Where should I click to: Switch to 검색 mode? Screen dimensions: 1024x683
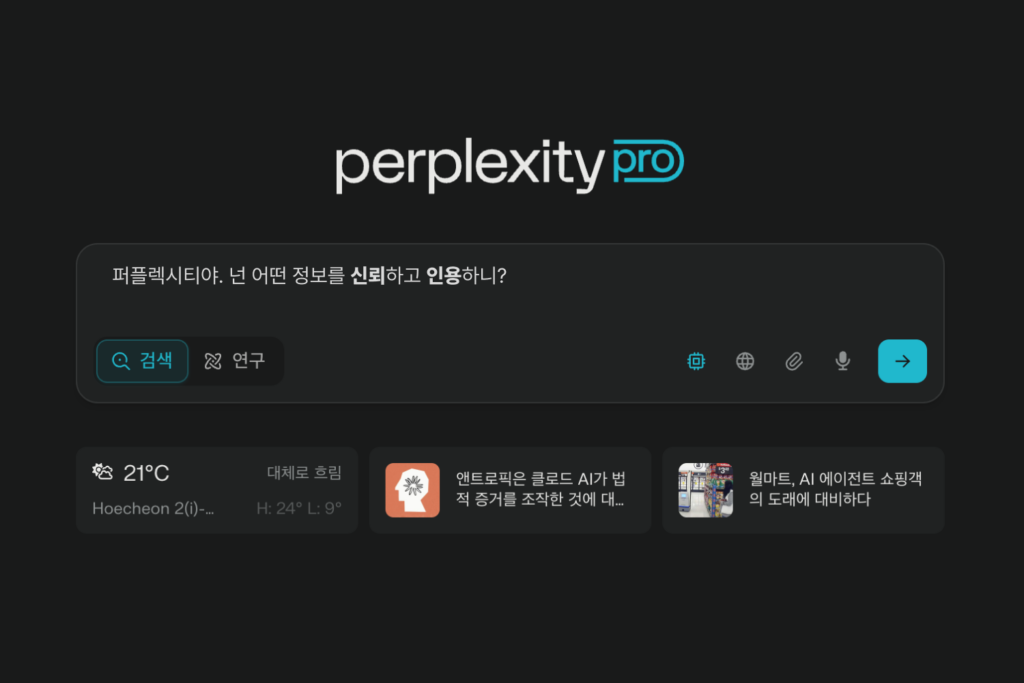tap(142, 361)
